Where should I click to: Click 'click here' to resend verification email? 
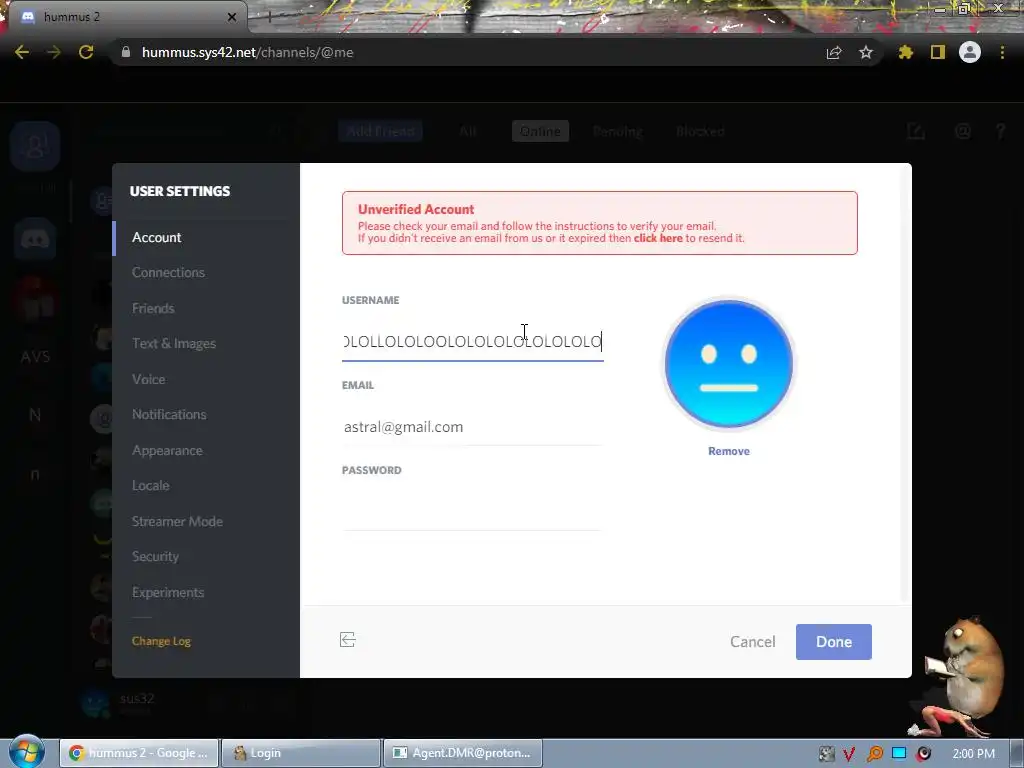click(x=658, y=238)
